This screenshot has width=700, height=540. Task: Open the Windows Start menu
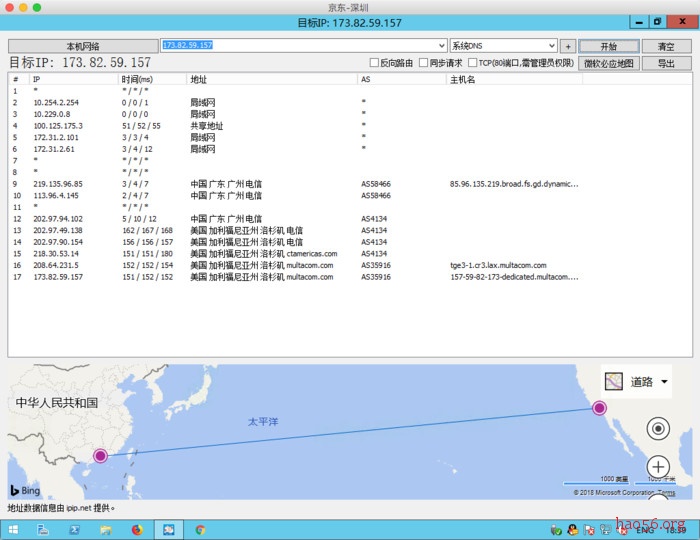coord(13,530)
